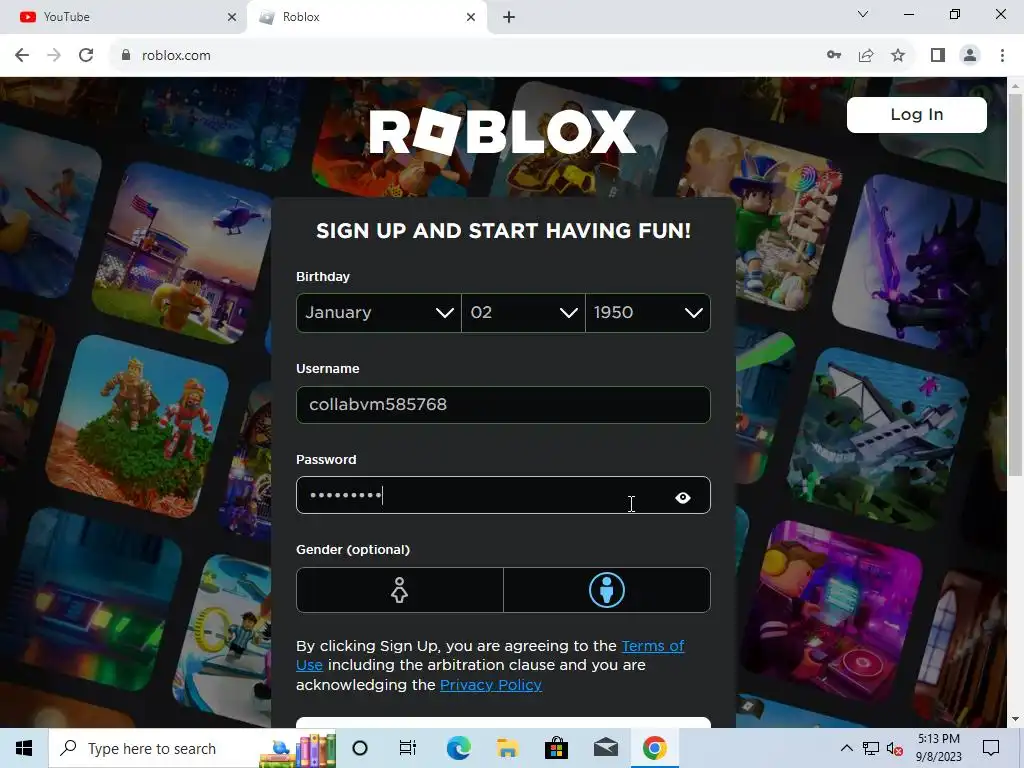The image size is (1024, 768).
Task: Open Chrome's three-dot menu
Action: pyautogui.click(x=1002, y=56)
